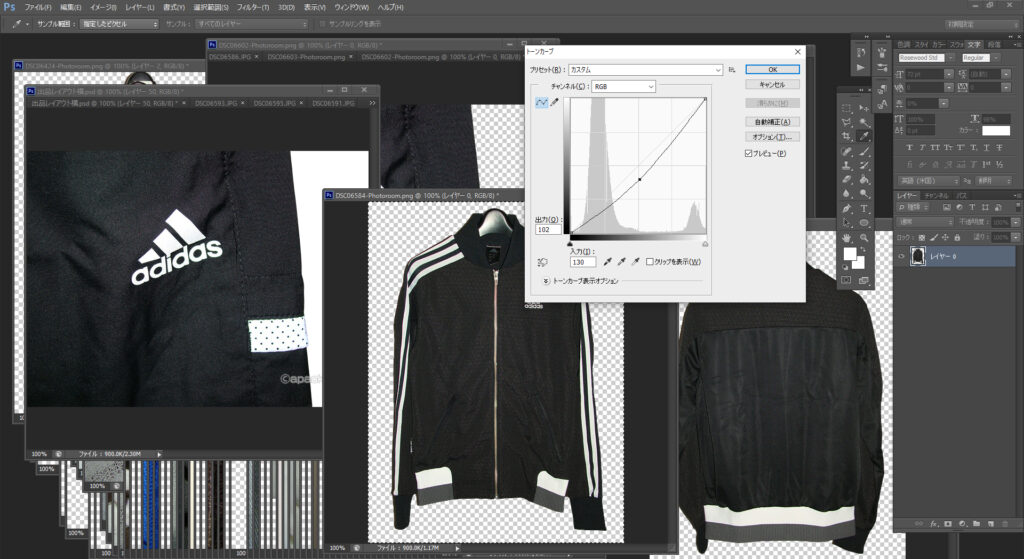Hide レイヤー 0 using its eye icon

coord(901,257)
